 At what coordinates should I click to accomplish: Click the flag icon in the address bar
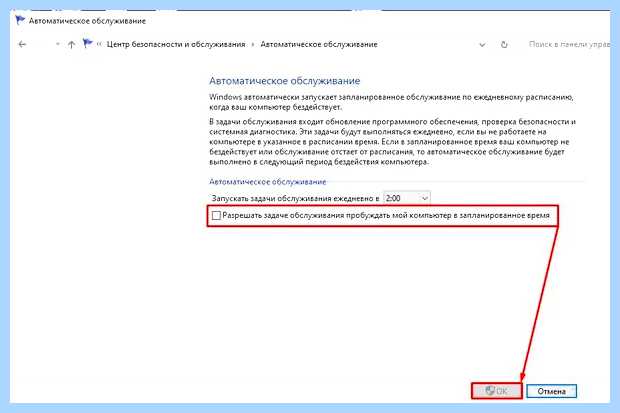pos(87,44)
